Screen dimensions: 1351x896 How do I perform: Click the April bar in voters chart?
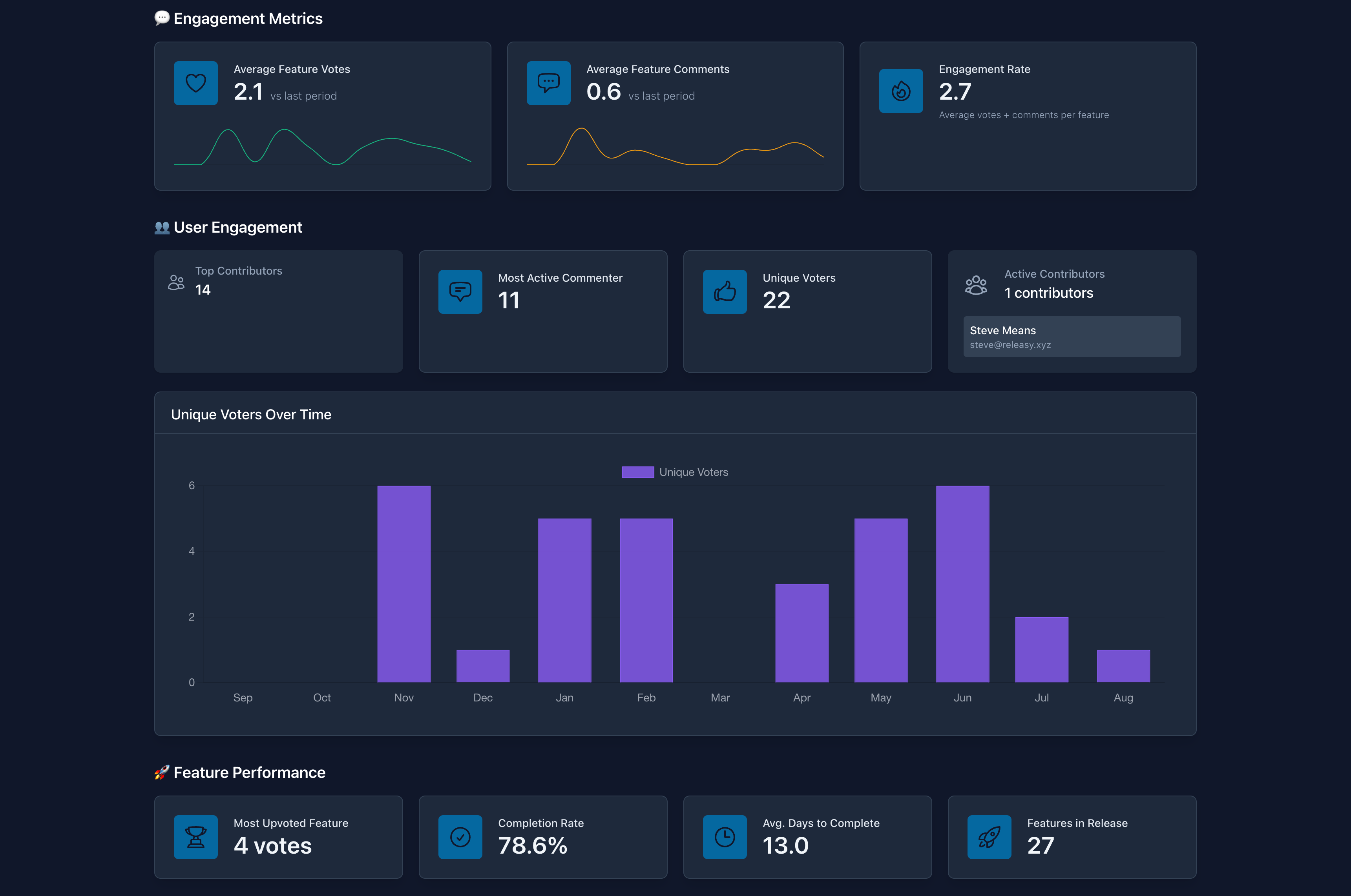click(801, 632)
